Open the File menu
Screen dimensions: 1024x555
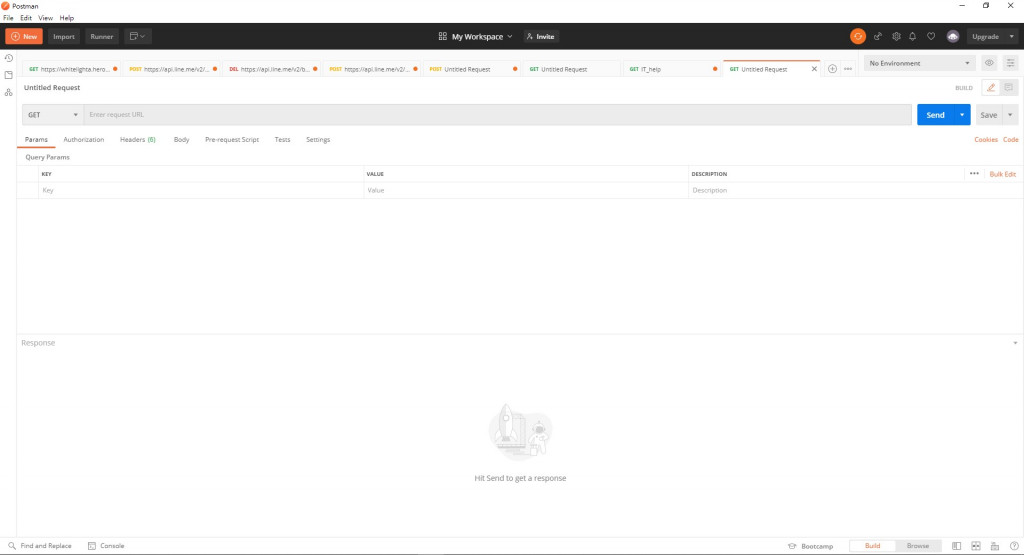click(x=8, y=18)
